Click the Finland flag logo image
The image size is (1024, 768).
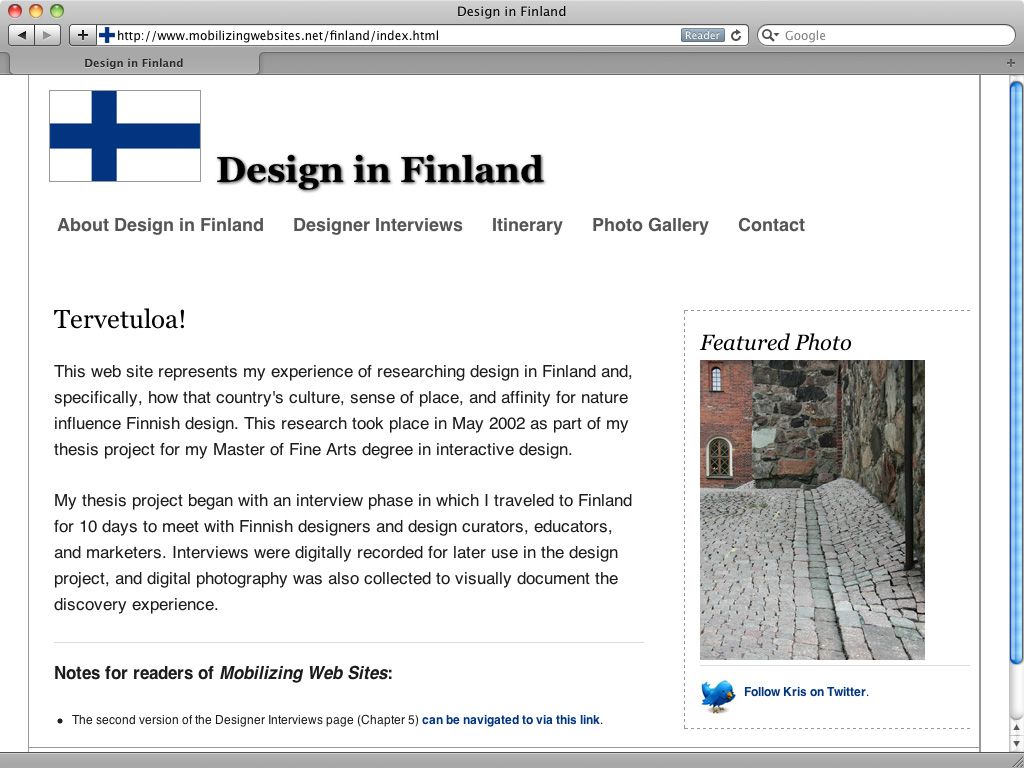pyautogui.click(x=125, y=136)
